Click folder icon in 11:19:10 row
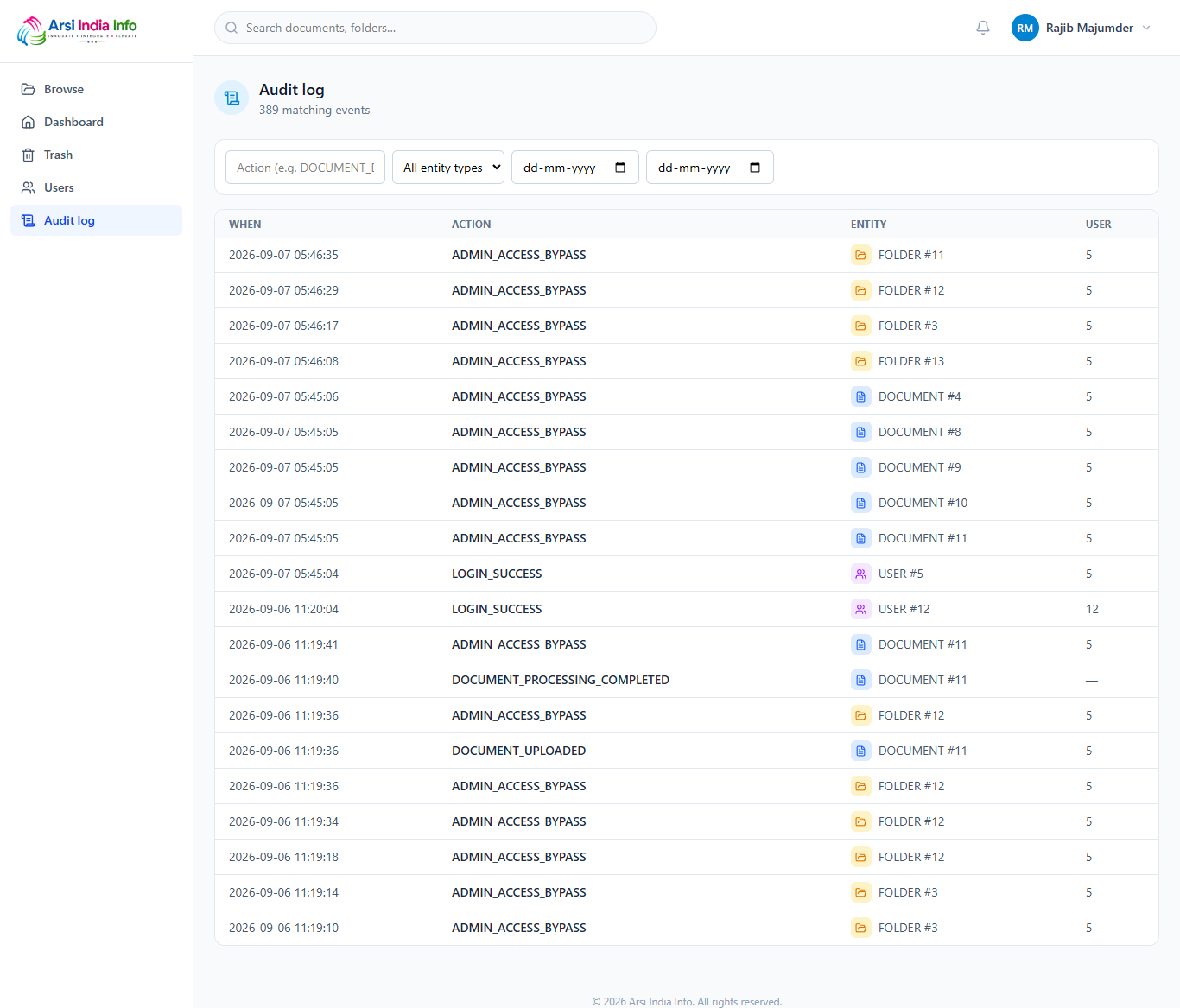 (860, 928)
